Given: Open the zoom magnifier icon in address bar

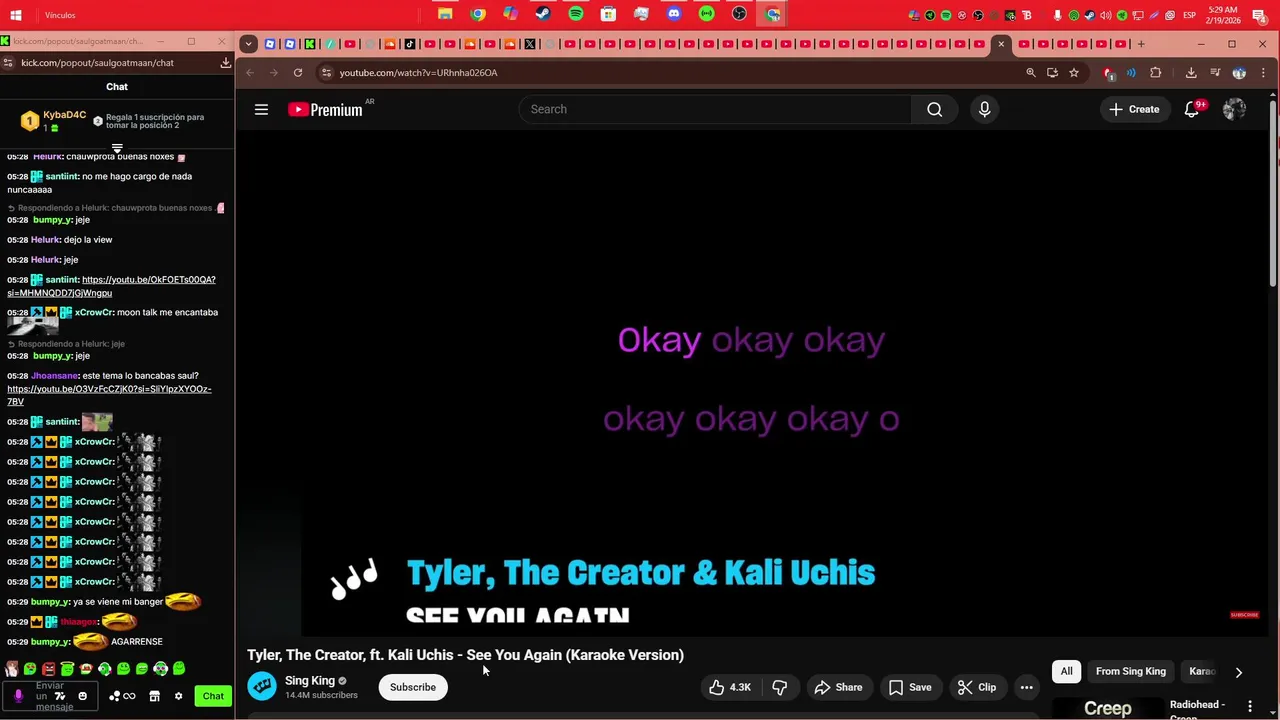Looking at the screenshot, I should (1030, 73).
